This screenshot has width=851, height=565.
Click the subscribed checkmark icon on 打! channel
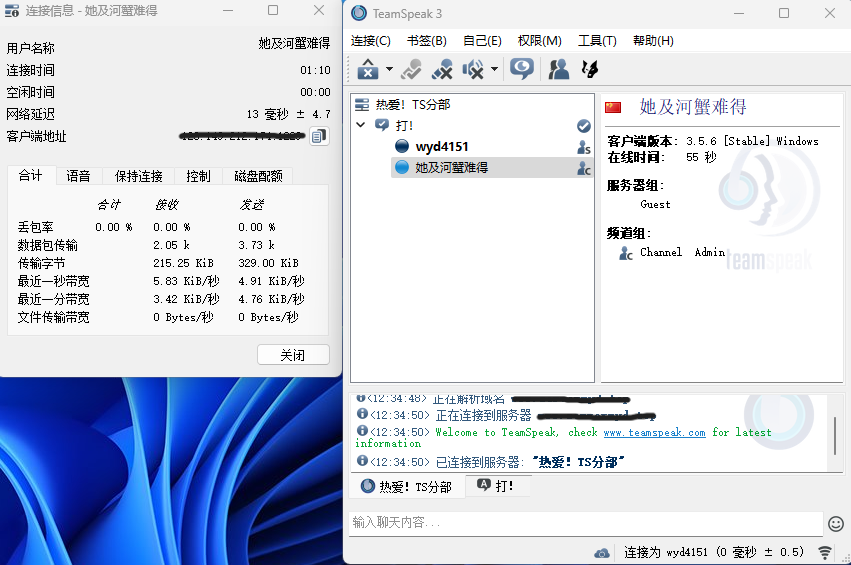(583, 126)
